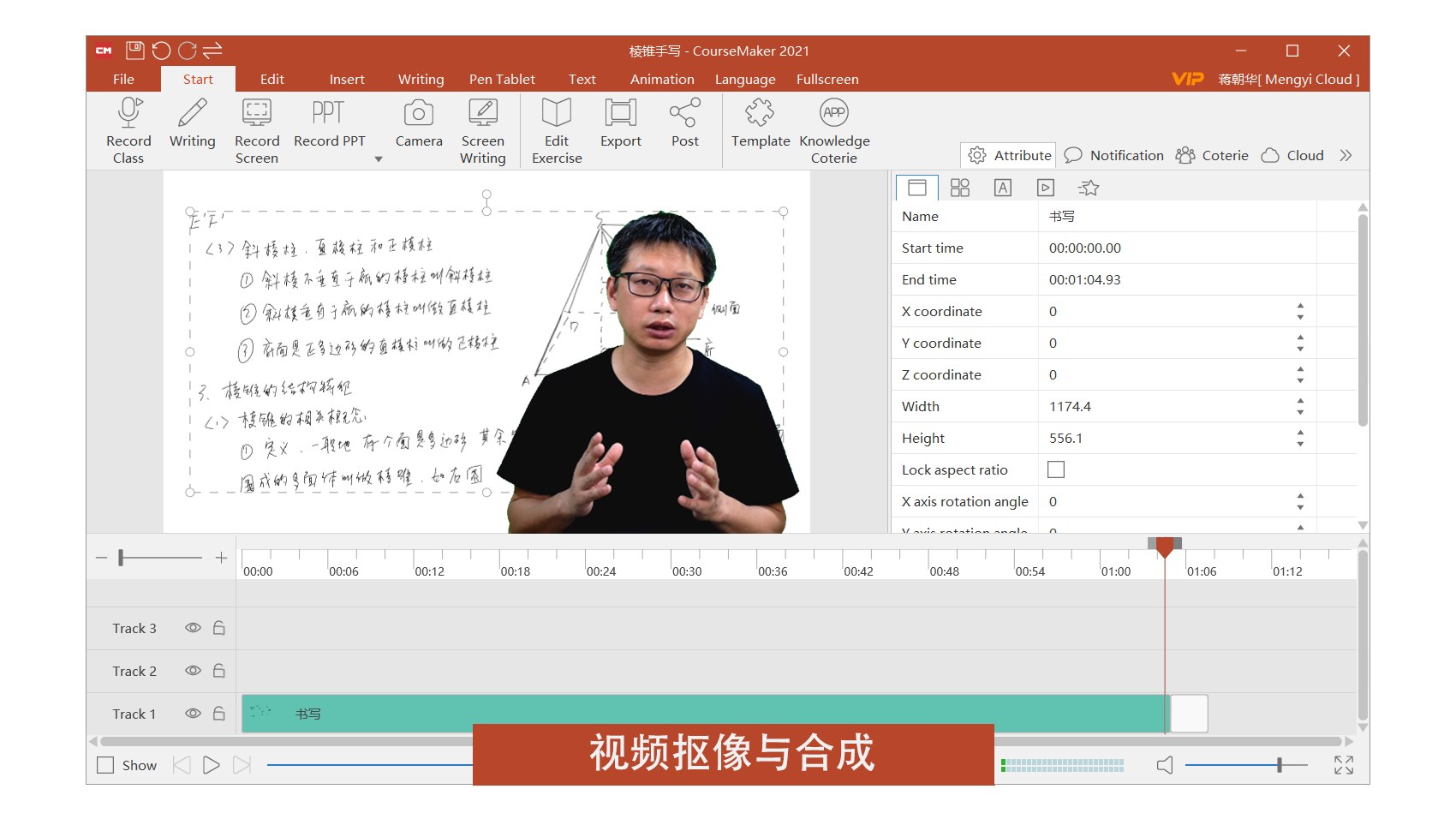Open the File menu
The height and width of the screenshot is (819, 1456).
point(123,79)
